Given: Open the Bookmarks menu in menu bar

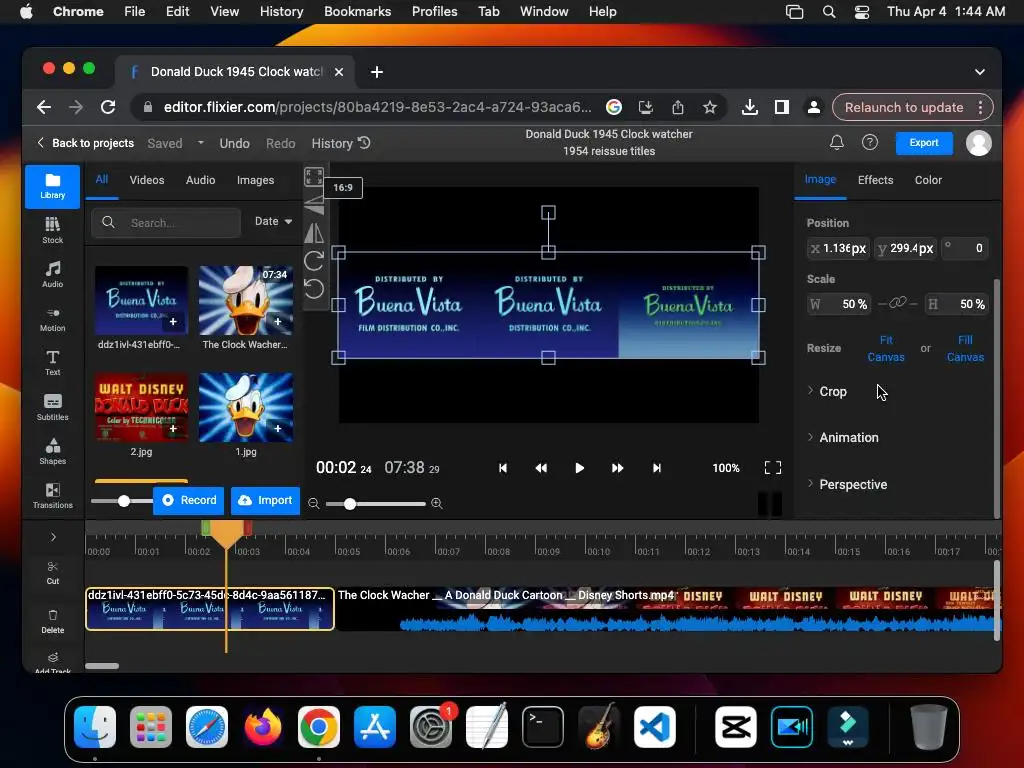Looking at the screenshot, I should (x=357, y=11).
